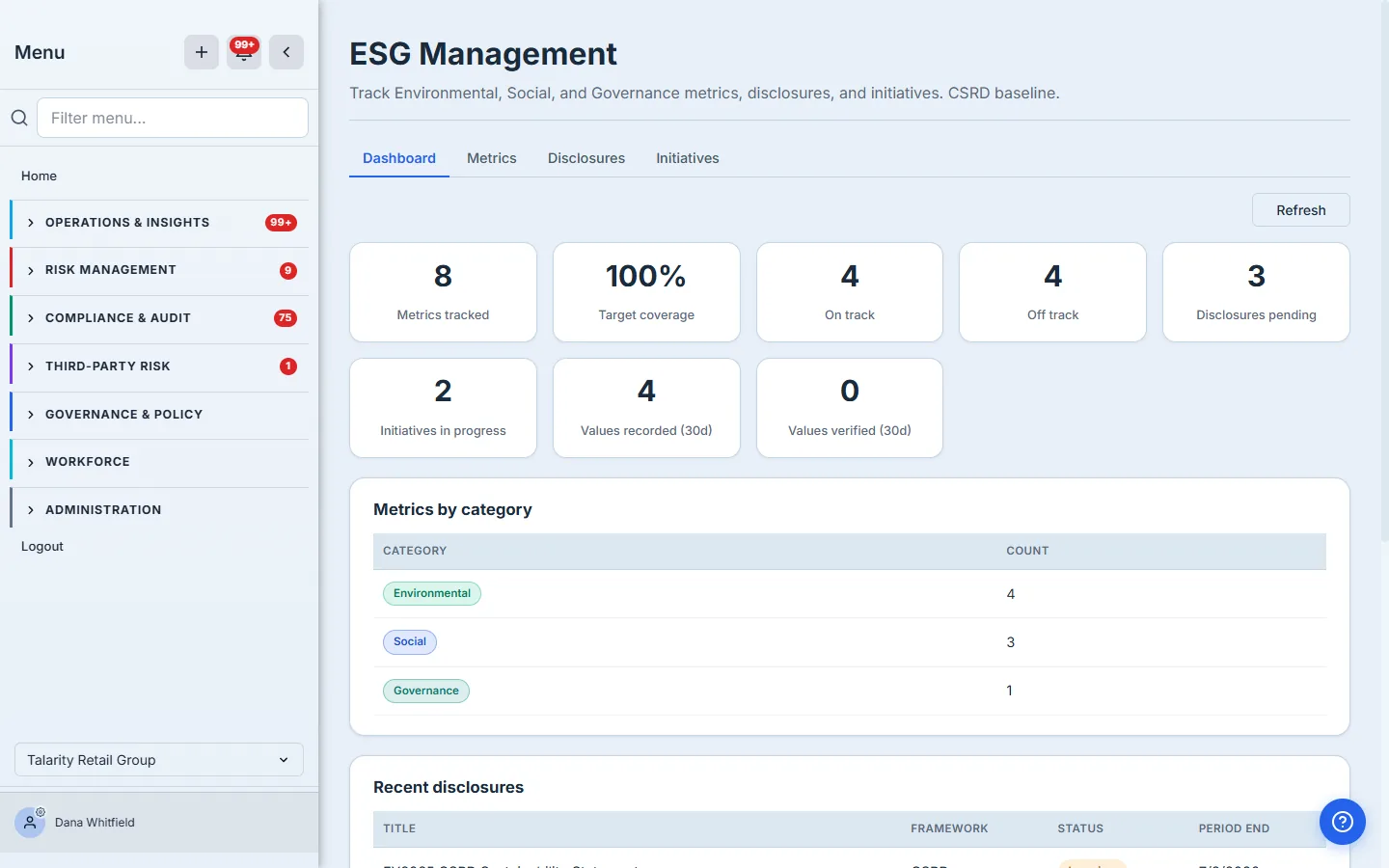Expand the Third-Party Risk section

(159, 366)
